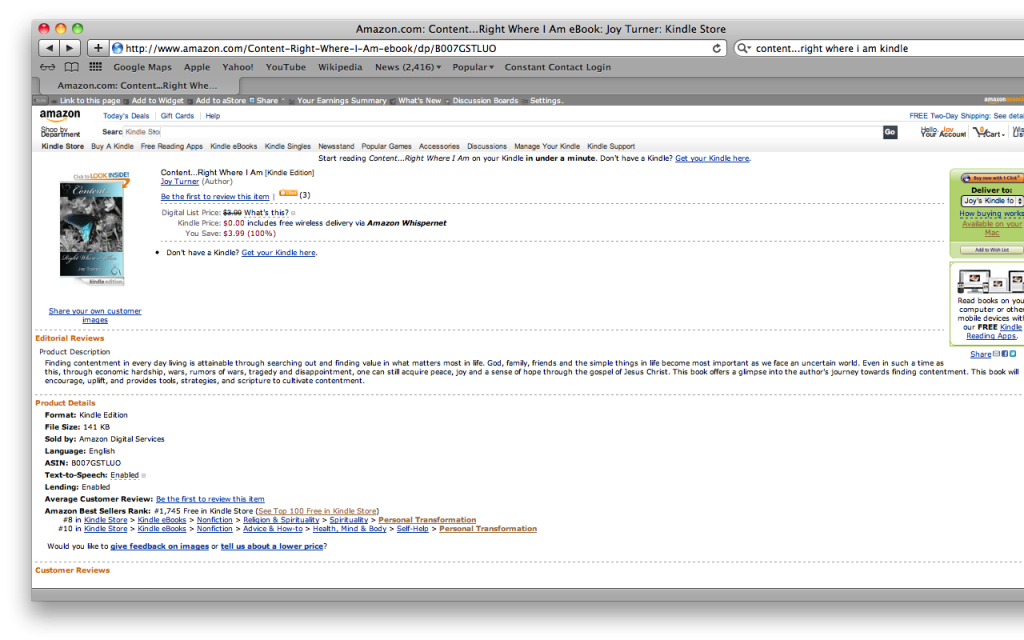Click the book cover Look Inside thumbnail
This screenshot has width=1024, height=640.
point(92,230)
